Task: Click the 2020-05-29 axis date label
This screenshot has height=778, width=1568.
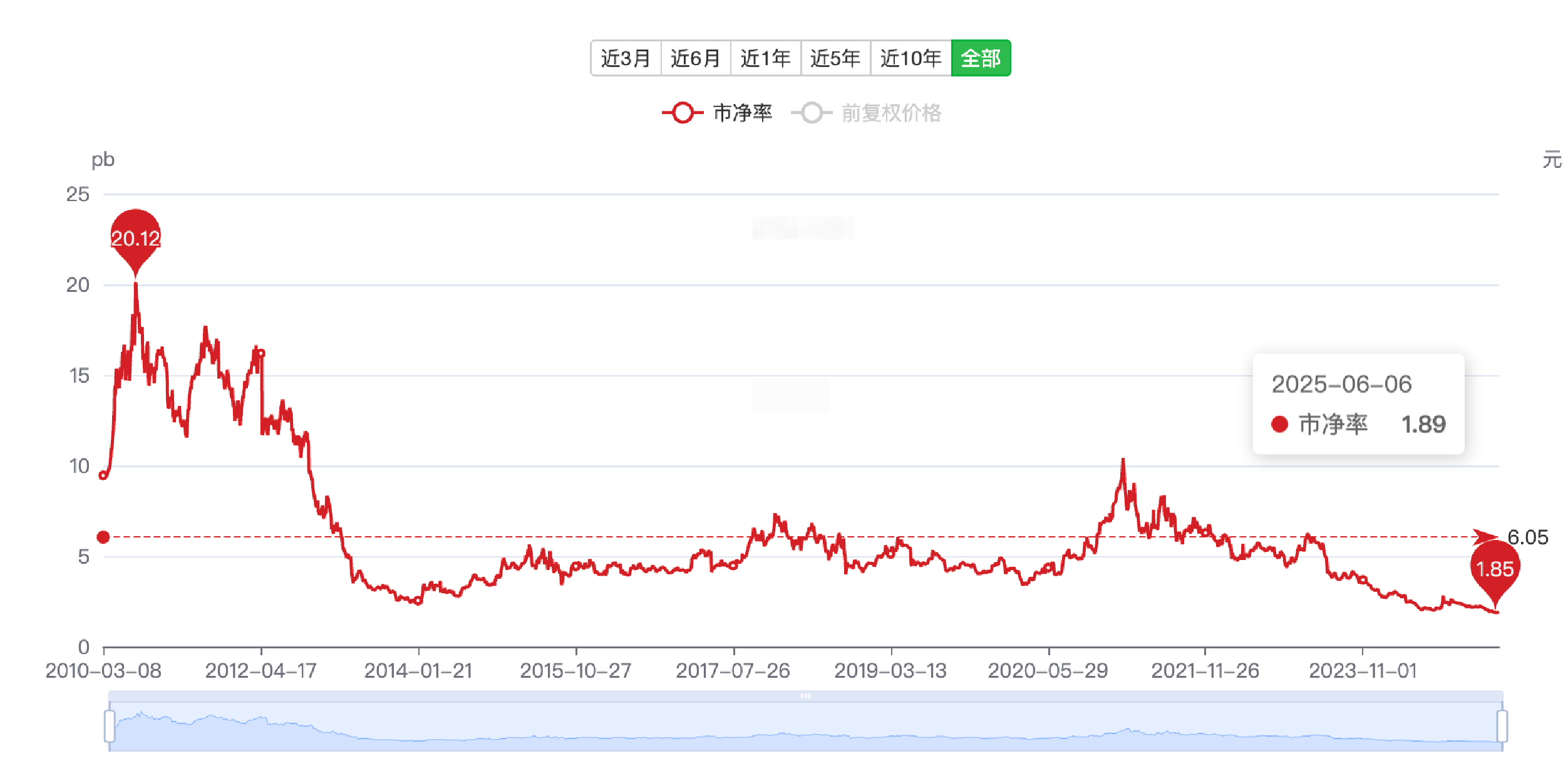Action: coord(1048,671)
